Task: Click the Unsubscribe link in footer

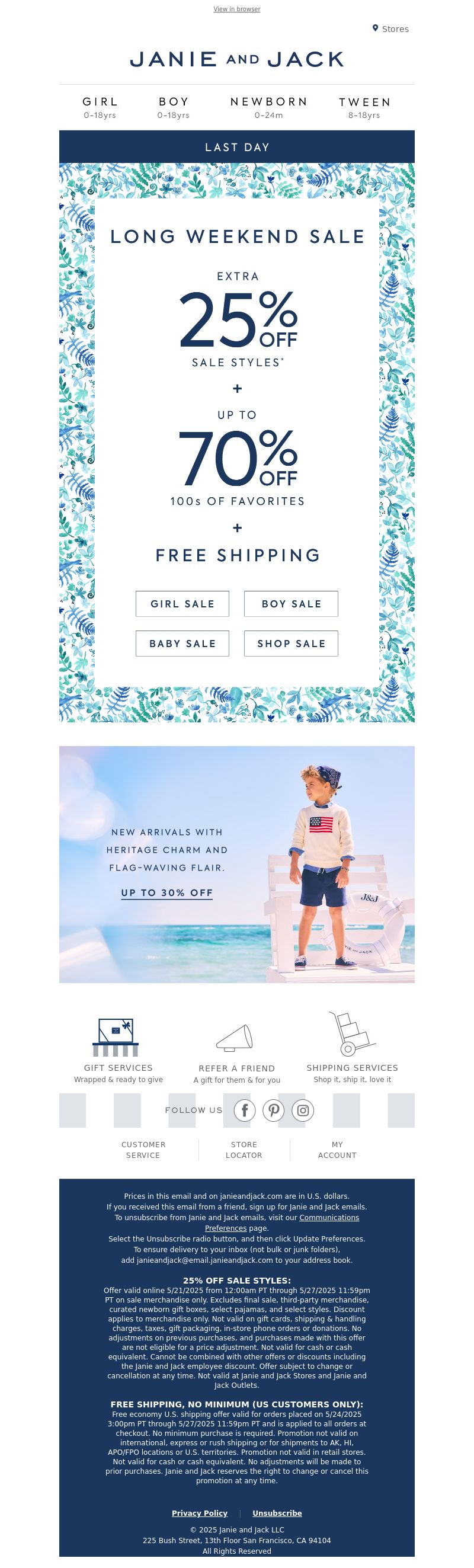Action: pos(277,1513)
